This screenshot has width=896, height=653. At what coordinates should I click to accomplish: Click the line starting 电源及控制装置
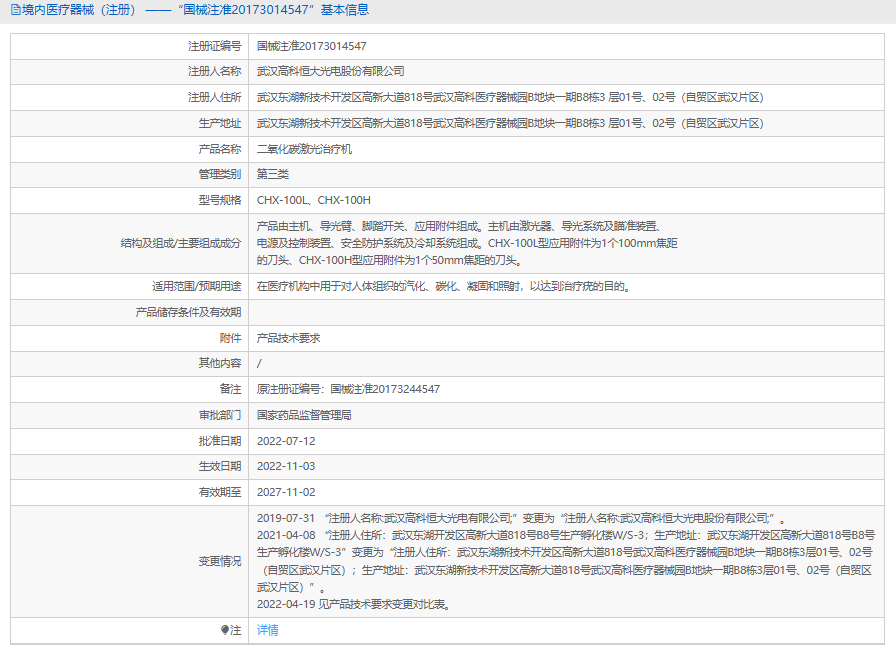(x=467, y=243)
